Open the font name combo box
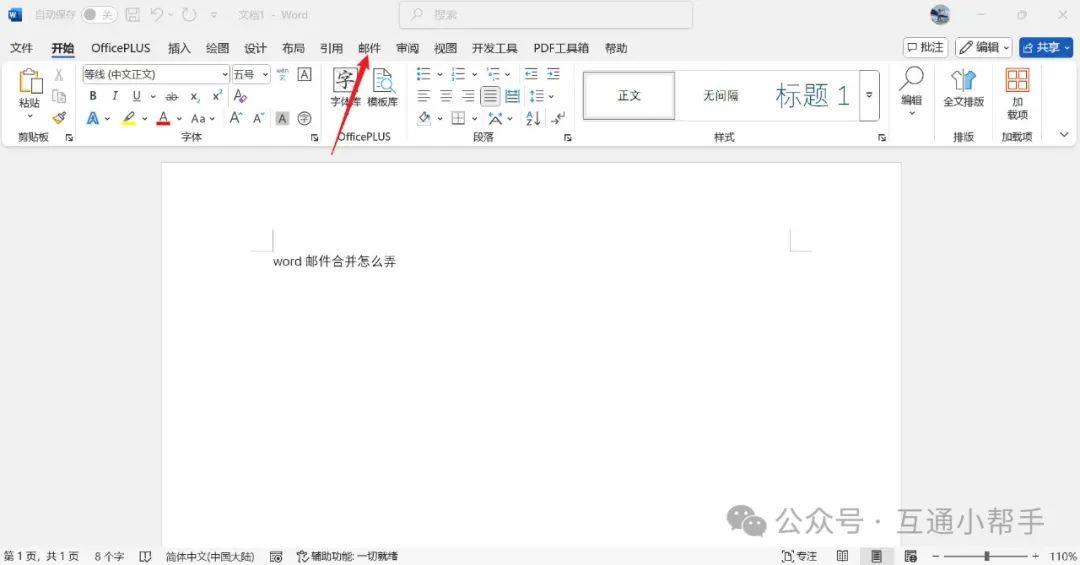Image resolution: width=1080 pixels, height=565 pixels. 156,74
